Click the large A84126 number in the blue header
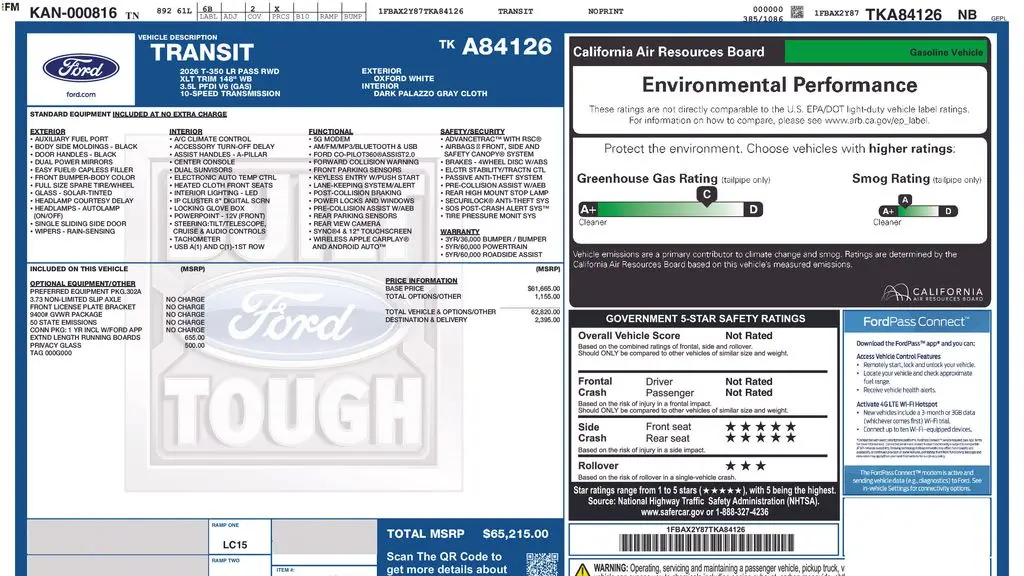 (507, 46)
